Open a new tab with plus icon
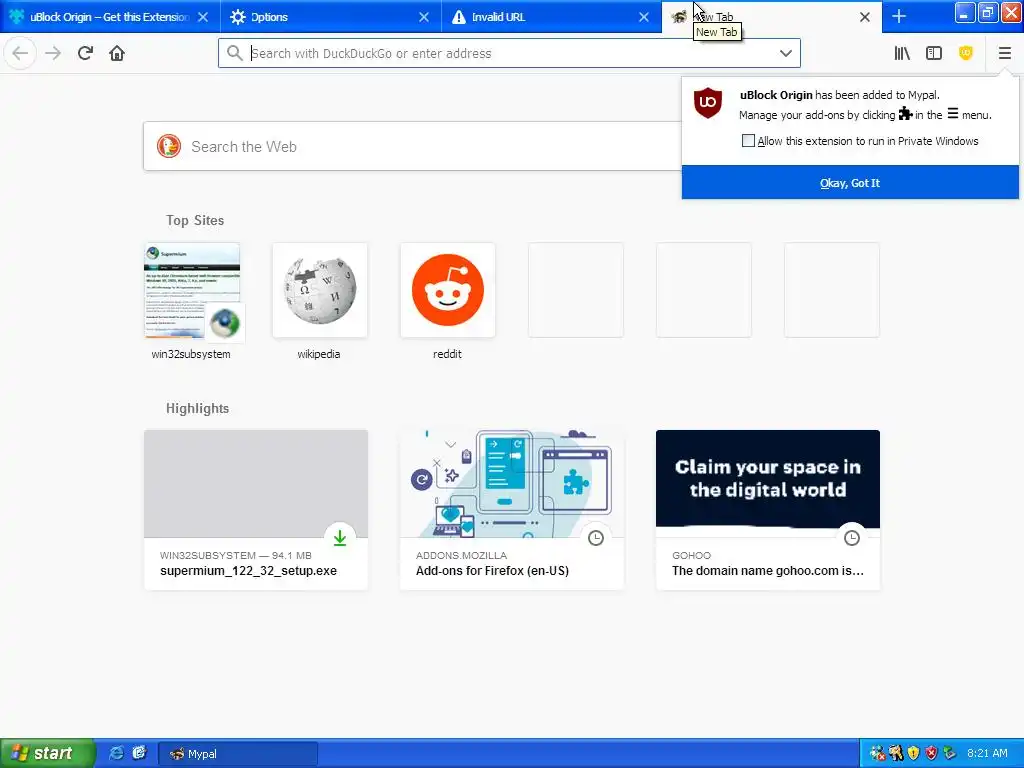 tap(899, 16)
